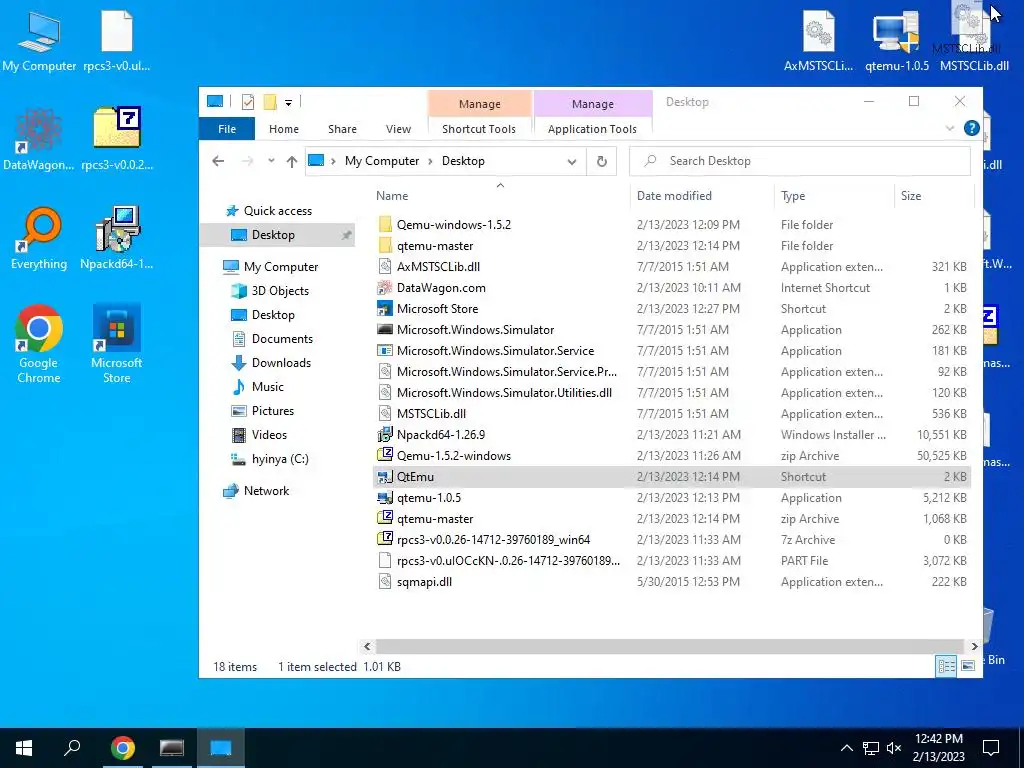1024x768 pixels.
Task: Select rpcs3-v0.ul PART file desktop icon
Action: tap(117, 42)
